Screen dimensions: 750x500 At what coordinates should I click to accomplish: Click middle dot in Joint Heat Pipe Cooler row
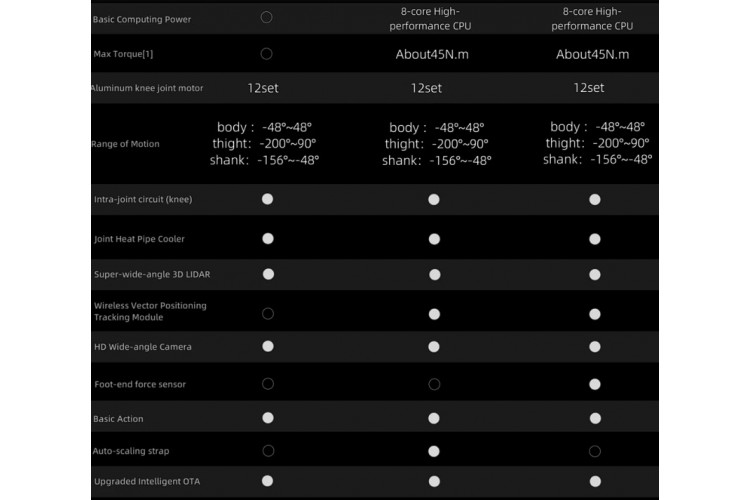(x=434, y=239)
